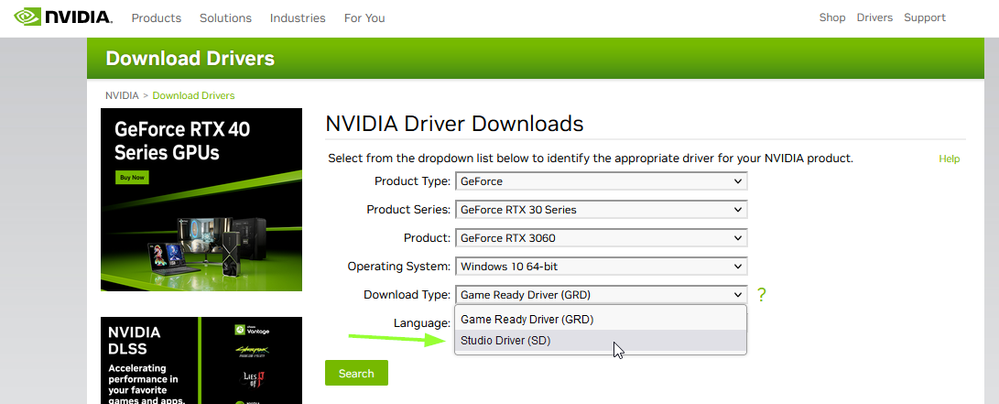Expand the Product Series dropdown
This screenshot has height=404, width=999.
601,210
